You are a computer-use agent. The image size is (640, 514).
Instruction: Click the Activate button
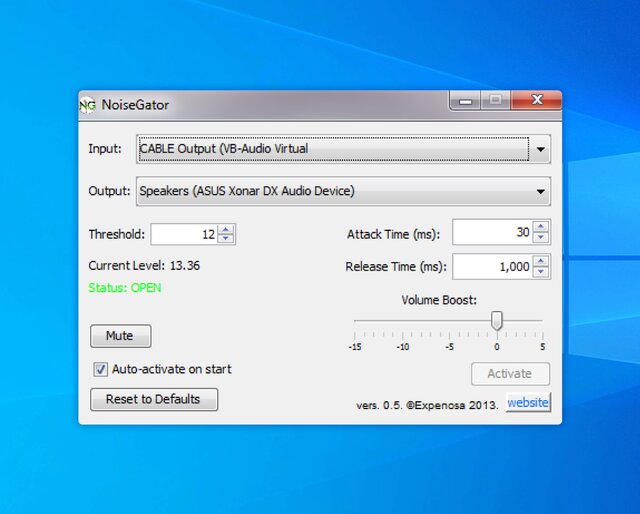point(510,374)
